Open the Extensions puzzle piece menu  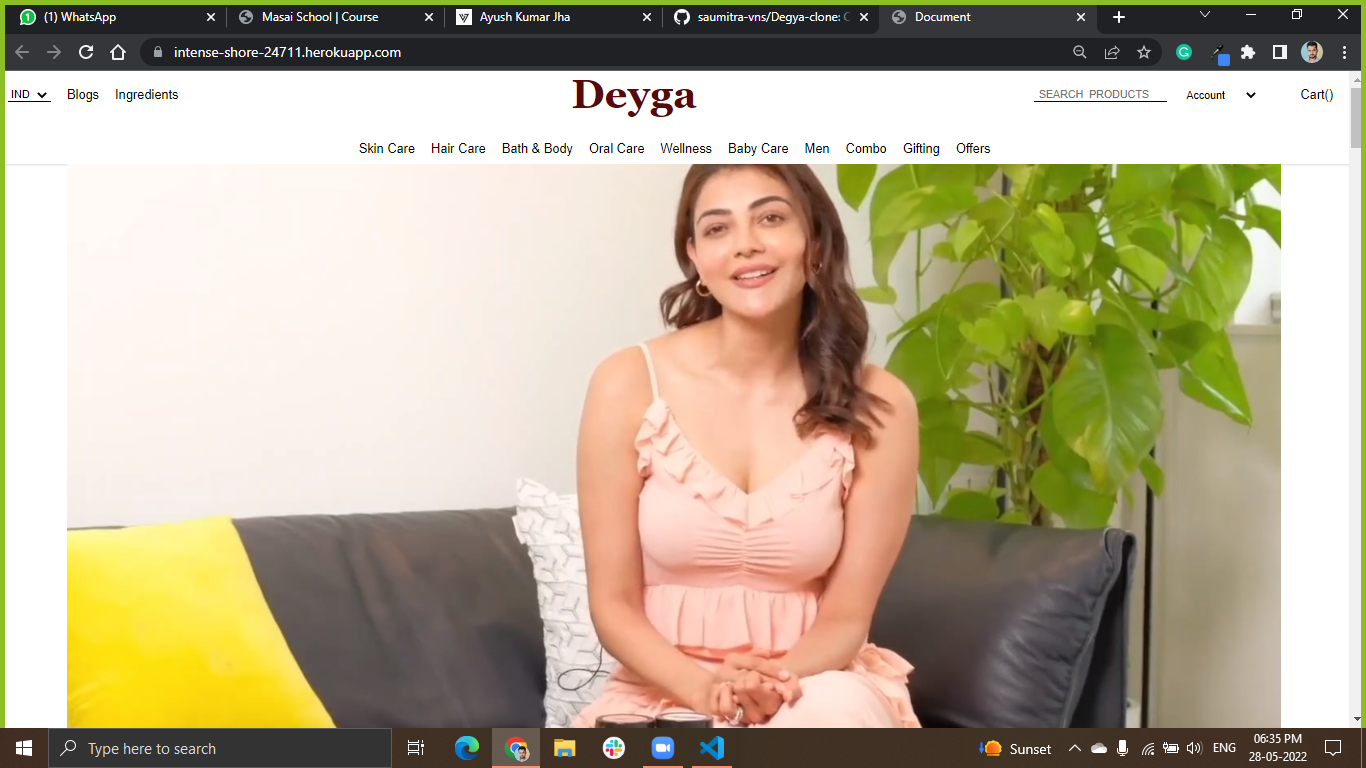point(1248,52)
